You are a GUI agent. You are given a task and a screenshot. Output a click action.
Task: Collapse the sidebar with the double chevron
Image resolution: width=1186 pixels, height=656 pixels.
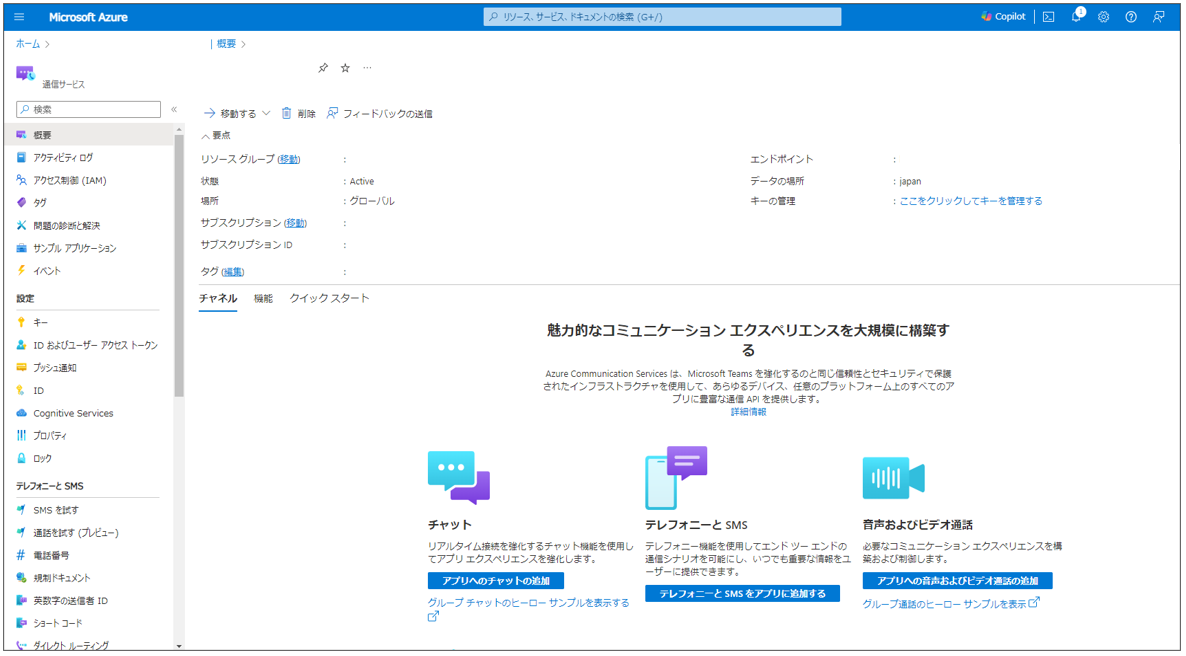(x=174, y=109)
